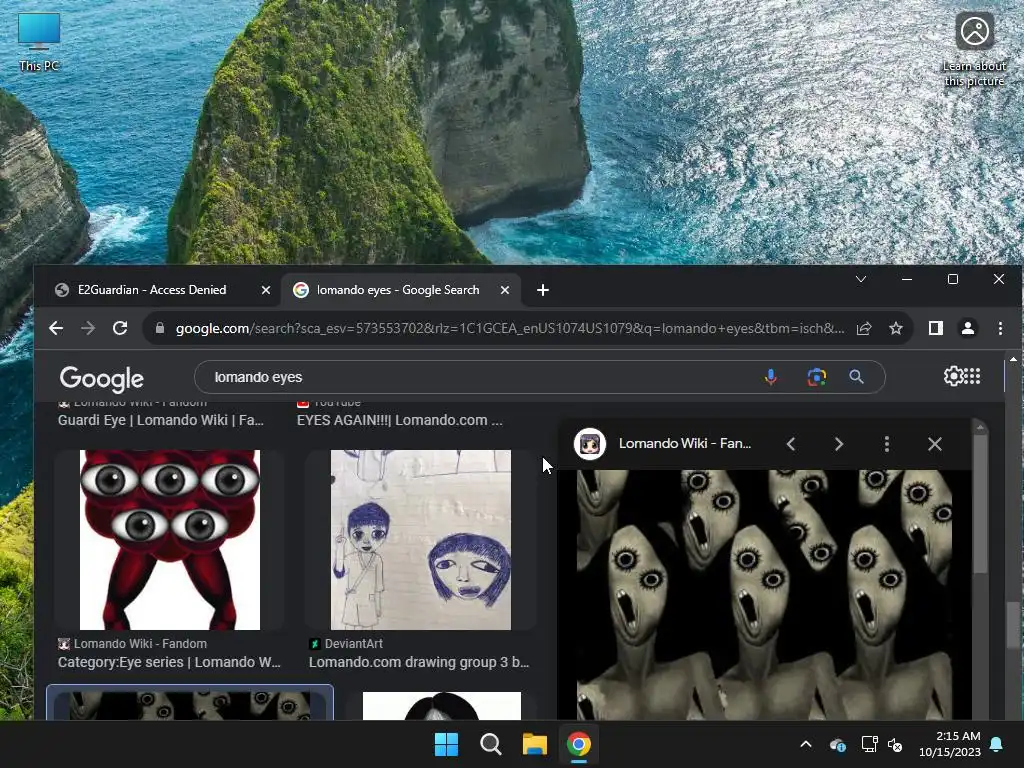Viewport: 1024px width, 768px height.
Task: Click the muted volume tray icon
Action: click(x=895, y=744)
